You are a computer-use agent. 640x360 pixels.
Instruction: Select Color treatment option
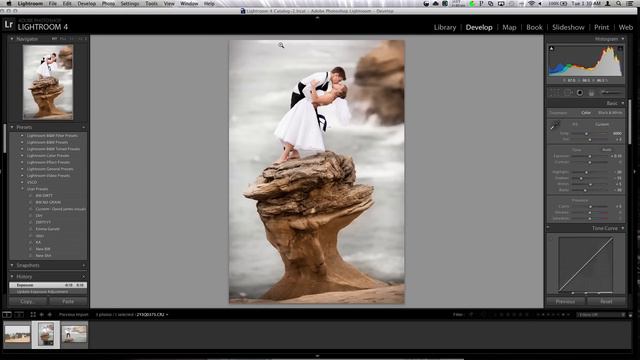pos(586,113)
